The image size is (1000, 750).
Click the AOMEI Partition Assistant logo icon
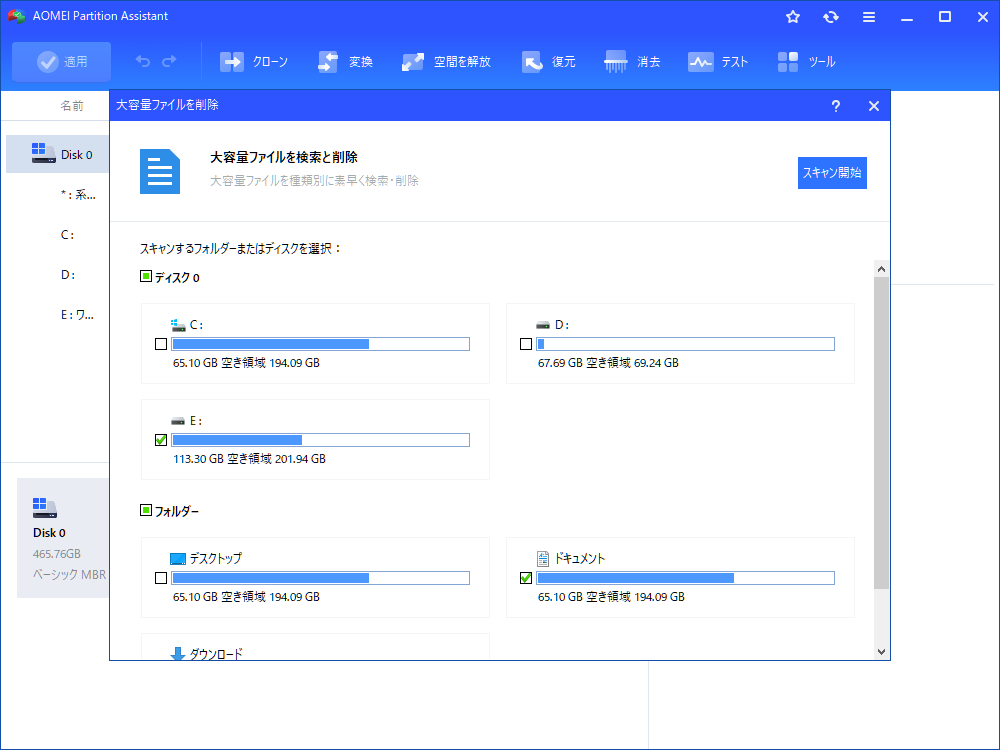pos(17,16)
